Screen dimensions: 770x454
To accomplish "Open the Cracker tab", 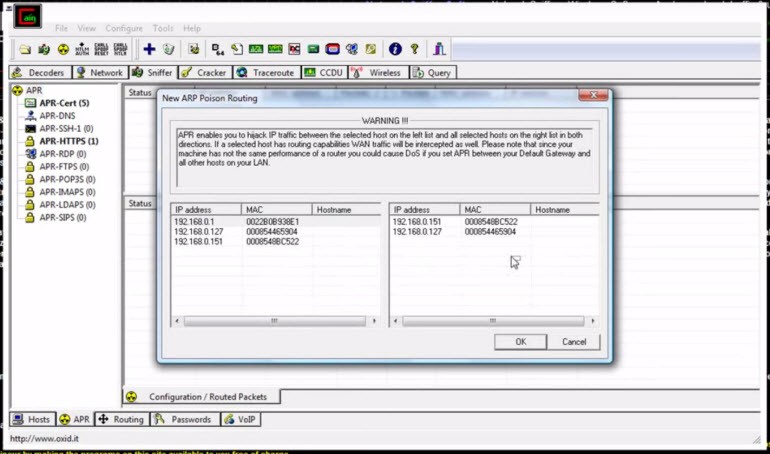I will tap(204, 73).
